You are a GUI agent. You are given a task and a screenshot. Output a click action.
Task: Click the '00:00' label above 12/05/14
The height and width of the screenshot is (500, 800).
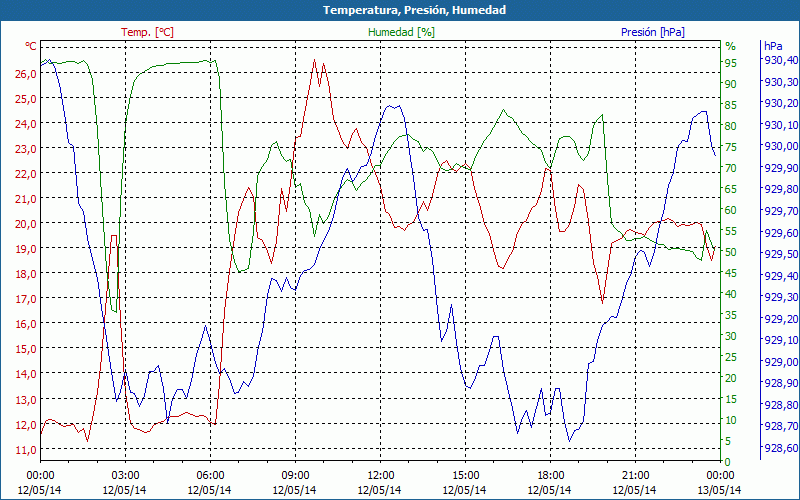pos(40,476)
